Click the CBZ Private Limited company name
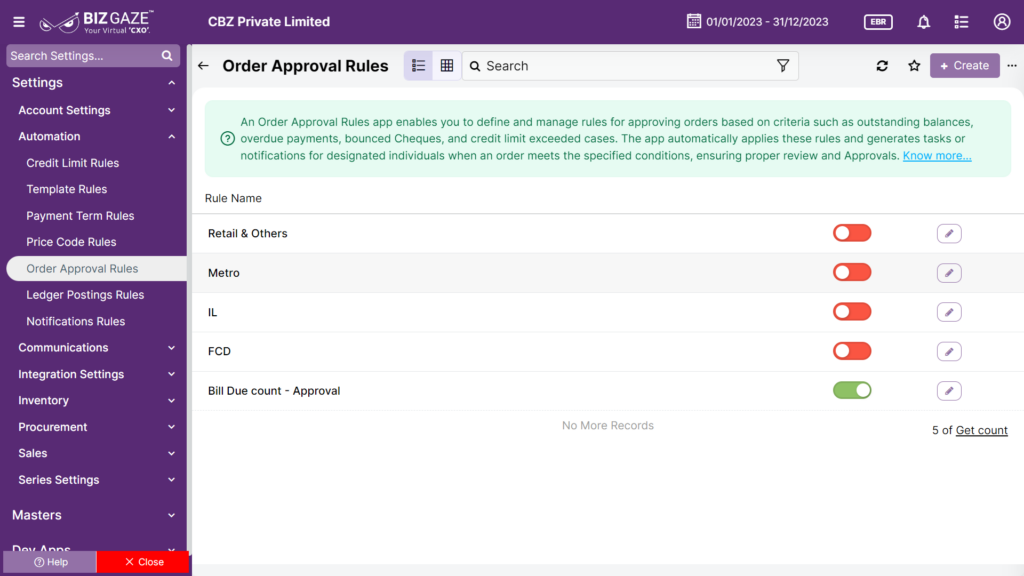1024x576 pixels. pyautogui.click(x=269, y=22)
